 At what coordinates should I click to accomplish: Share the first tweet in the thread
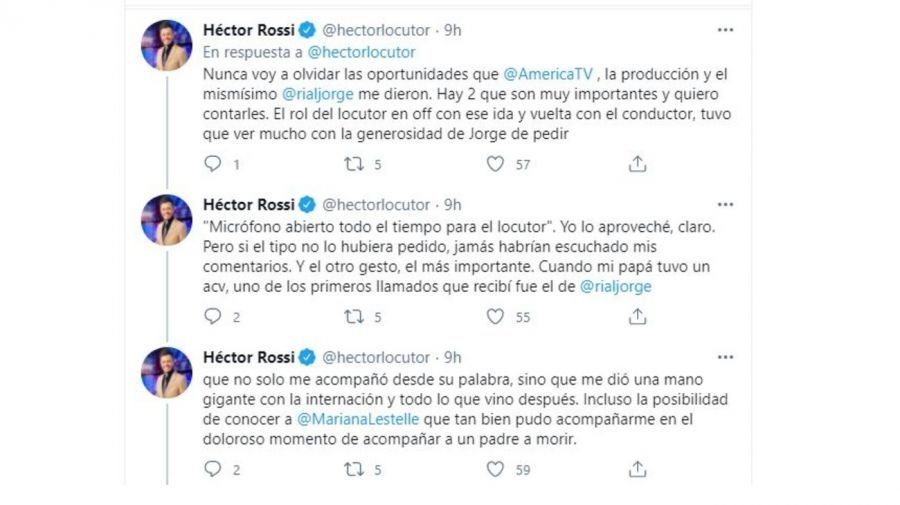tap(637, 164)
